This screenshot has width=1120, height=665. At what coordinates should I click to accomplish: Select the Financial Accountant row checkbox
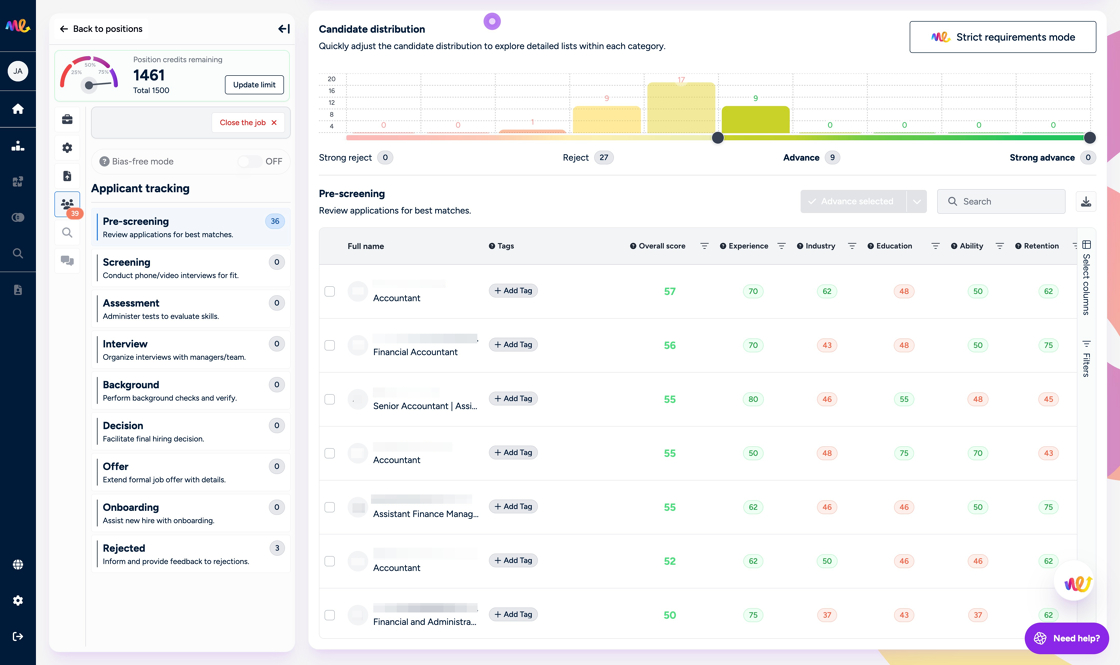(x=329, y=345)
